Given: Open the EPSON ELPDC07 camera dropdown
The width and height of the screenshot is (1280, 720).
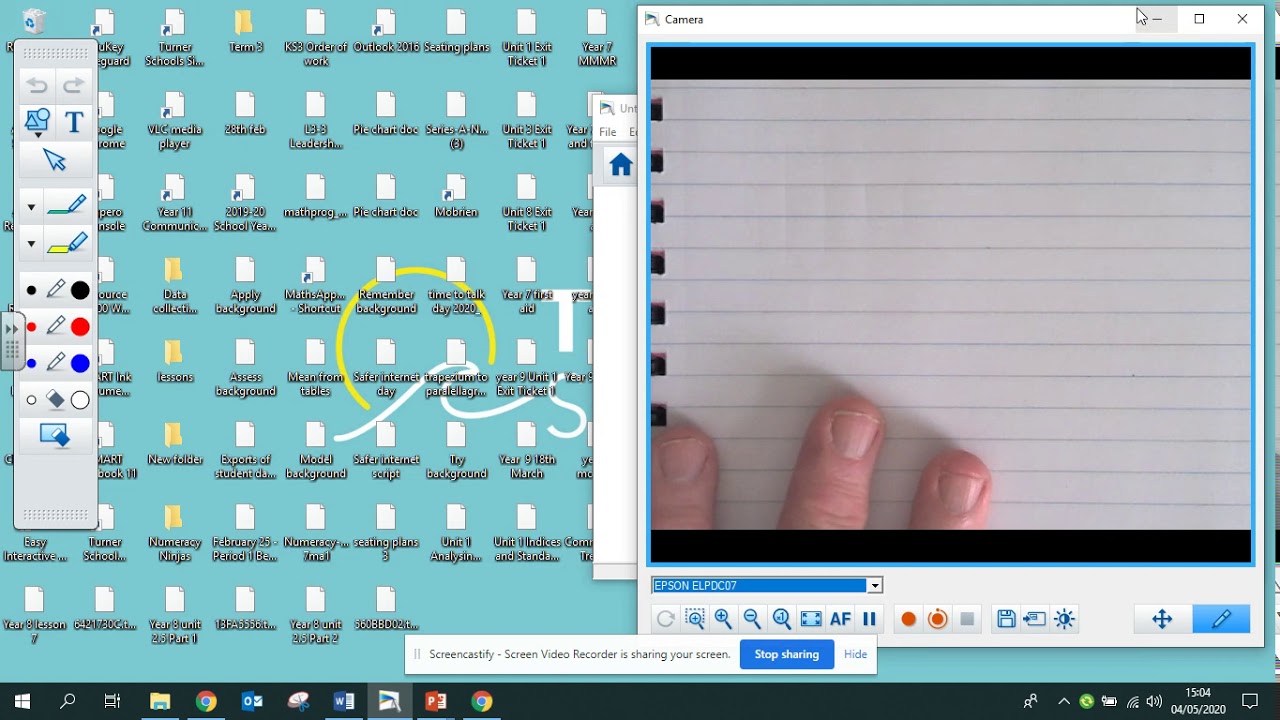Looking at the screenshot, I should [x=874, y=586].
